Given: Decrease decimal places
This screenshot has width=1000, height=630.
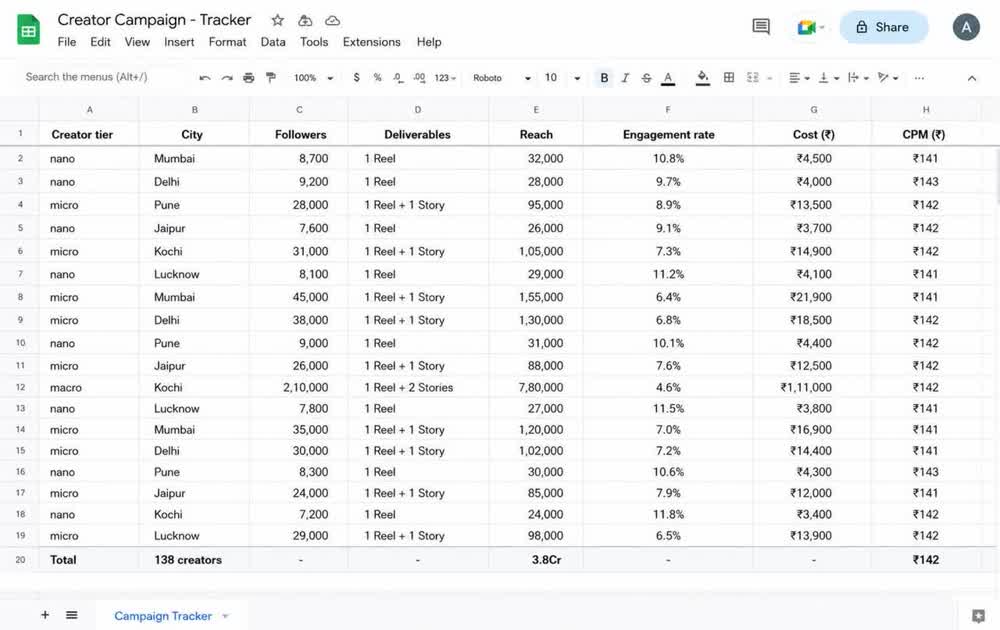Looking at the screenshot, I should tap(398, 78).
